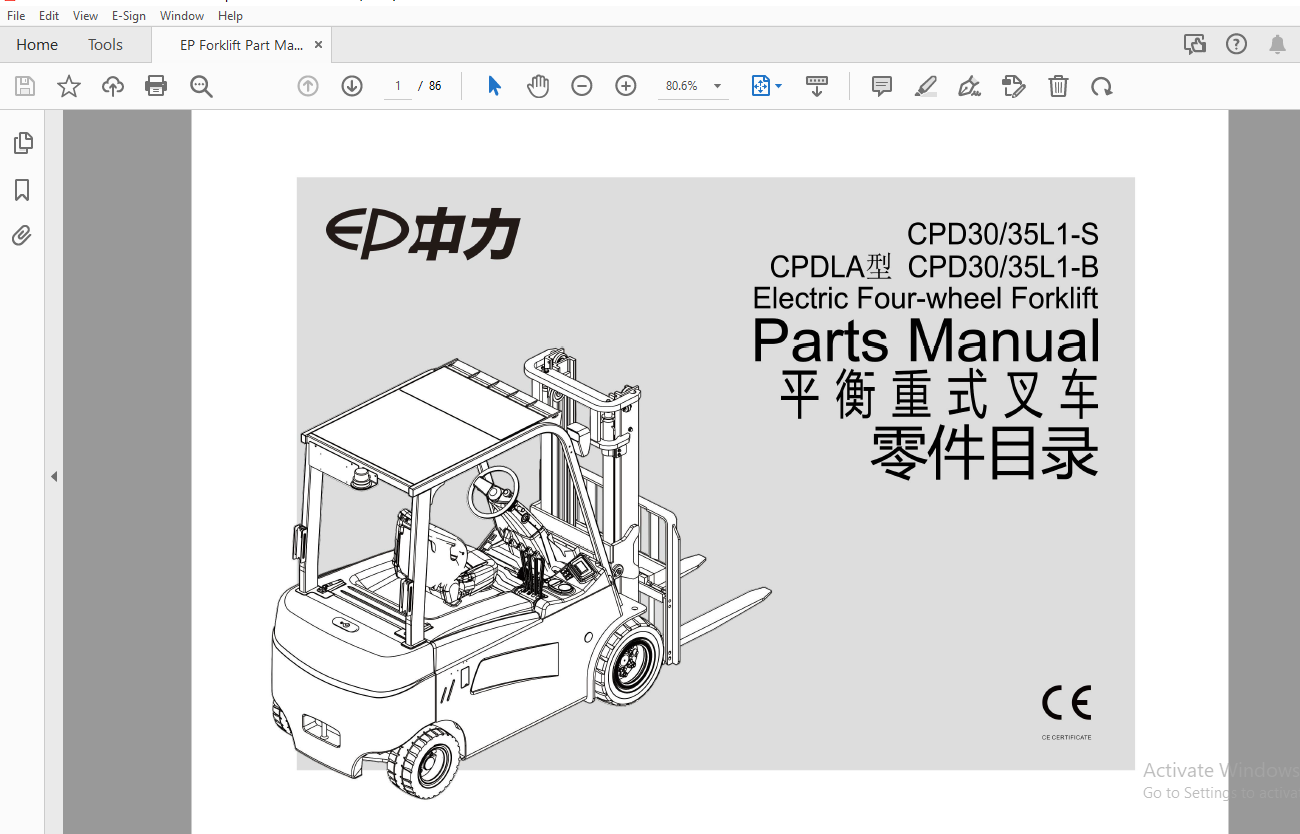Click the scrolling mode keyboard icon

817,86
